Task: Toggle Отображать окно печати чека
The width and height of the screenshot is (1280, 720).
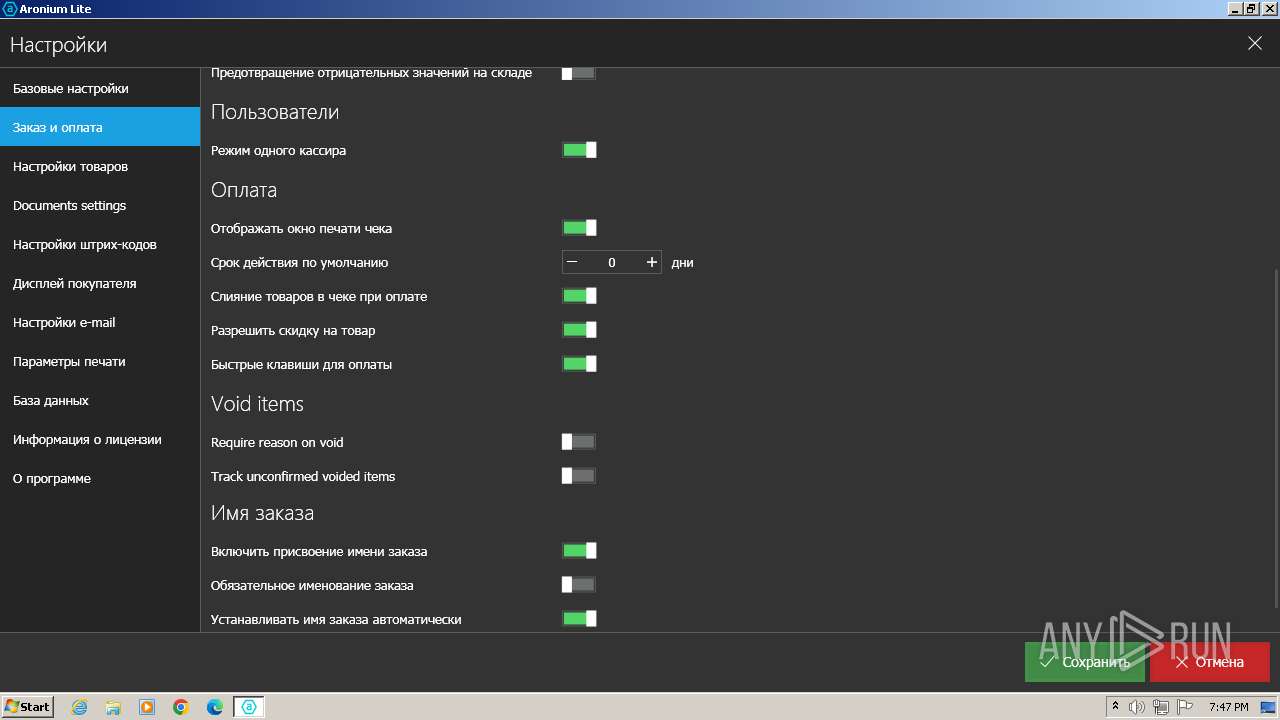Action: pyautogui.click(x=579, y=228)
